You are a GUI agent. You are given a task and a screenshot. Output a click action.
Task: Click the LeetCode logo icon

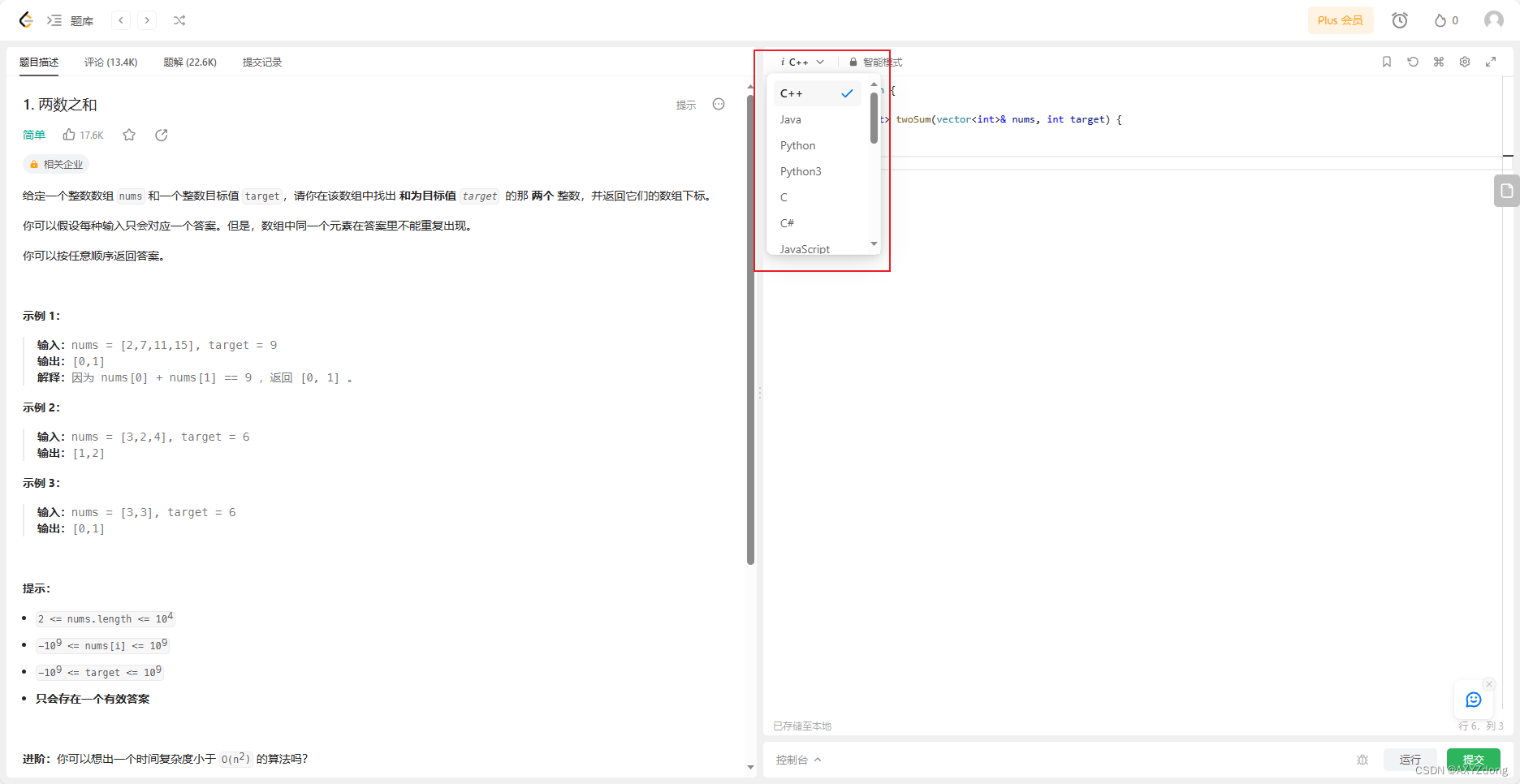click(26, 20)
